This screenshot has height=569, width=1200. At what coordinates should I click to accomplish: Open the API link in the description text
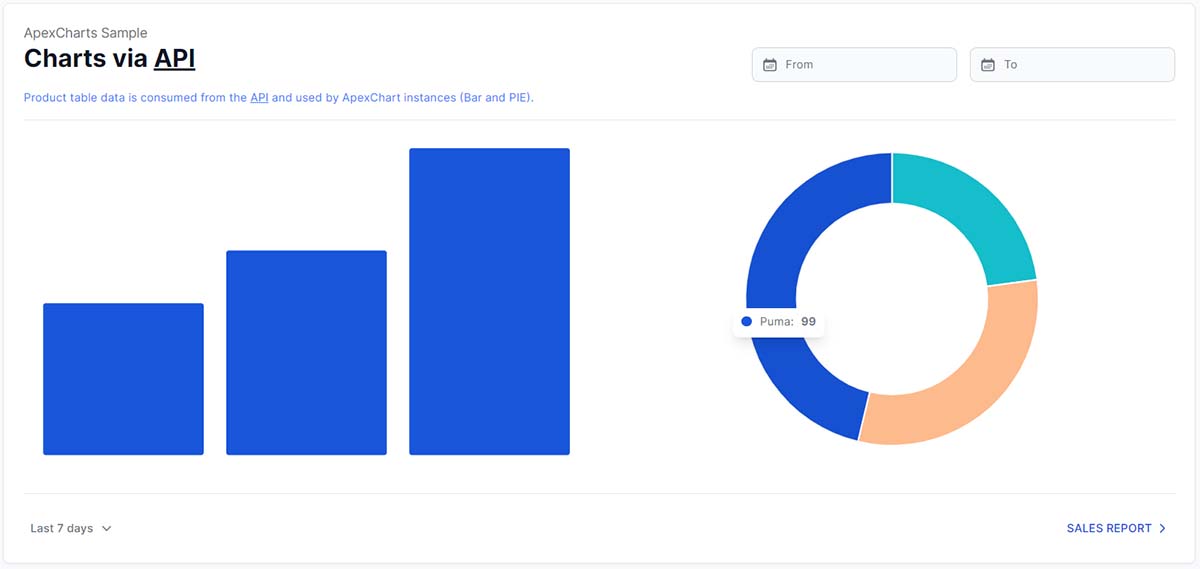tap(259, 98)
